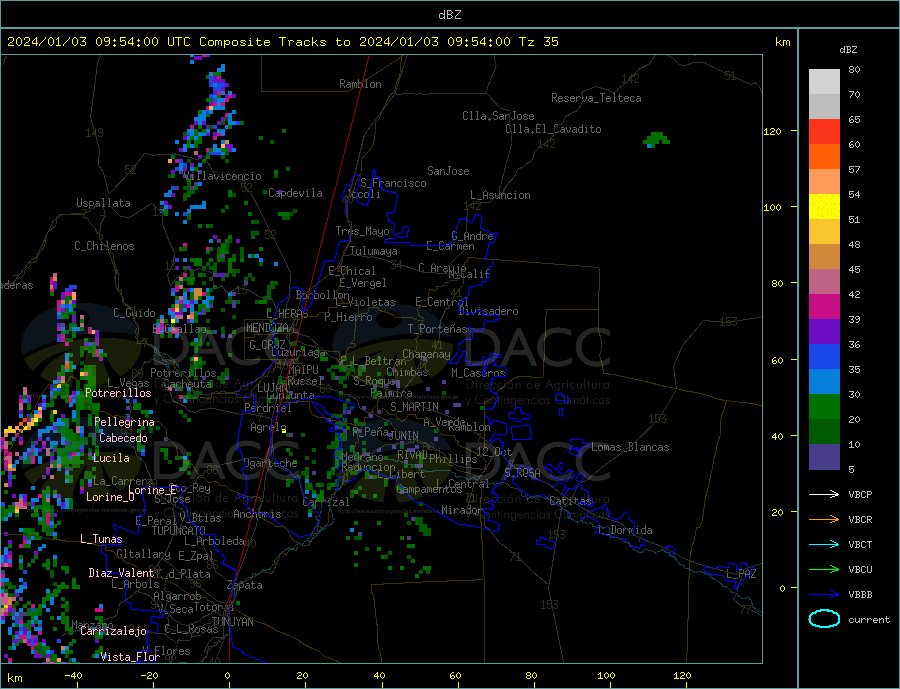The height and width of the screenshot is (689, 900).
Task: Click the VBCP legend label
Action: (x=860, y=494)
